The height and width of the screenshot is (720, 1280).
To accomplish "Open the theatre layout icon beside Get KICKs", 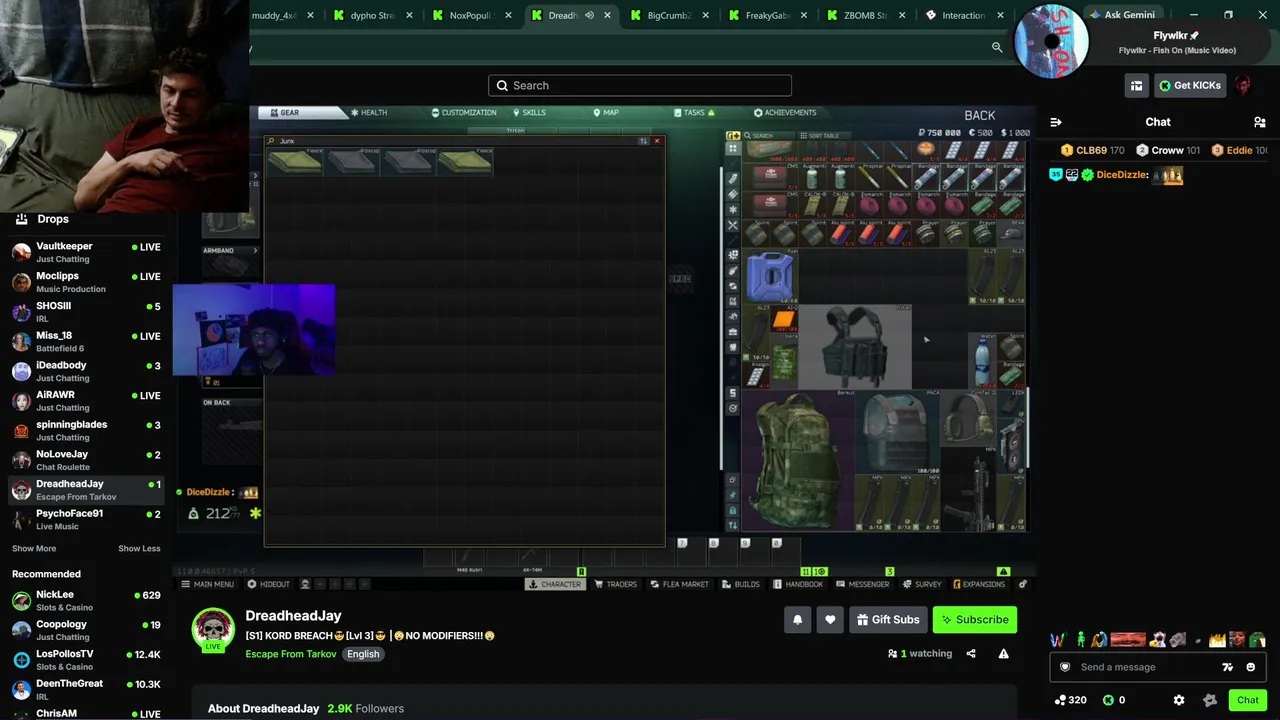I will (x=1136, y=86).
